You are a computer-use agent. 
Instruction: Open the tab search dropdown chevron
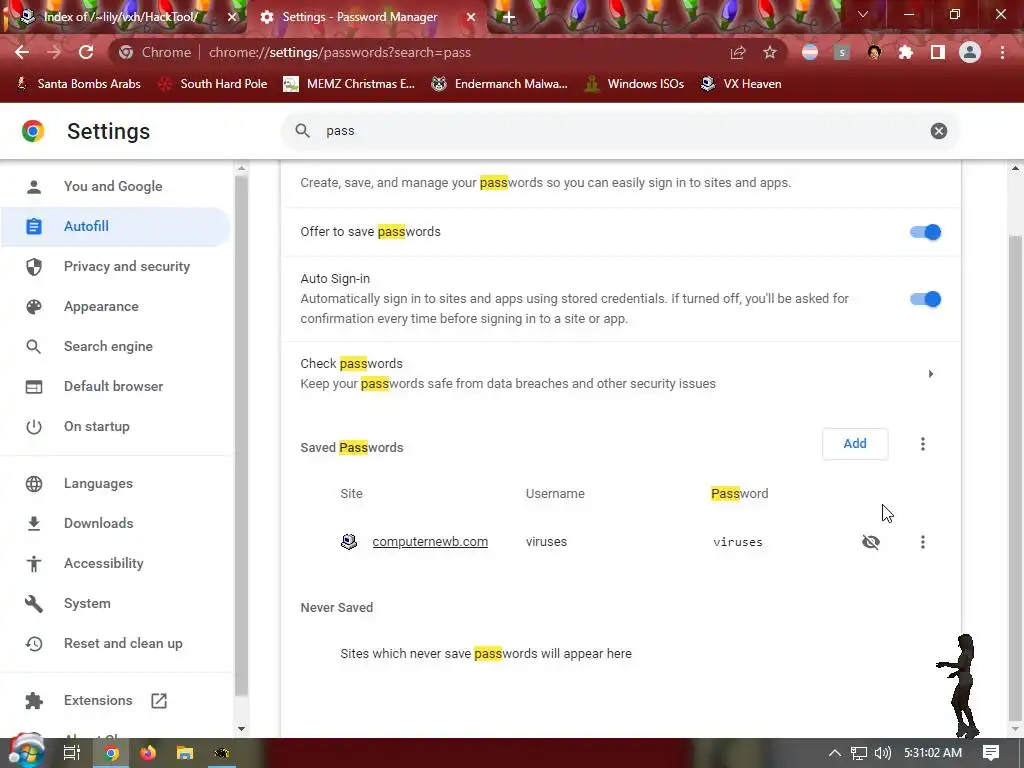(x=863, y=14)
